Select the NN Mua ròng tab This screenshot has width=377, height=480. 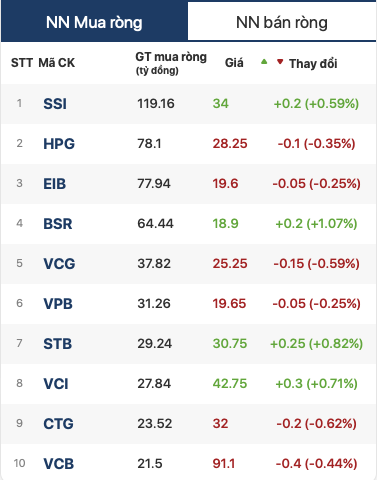click(x=94, y=22)
